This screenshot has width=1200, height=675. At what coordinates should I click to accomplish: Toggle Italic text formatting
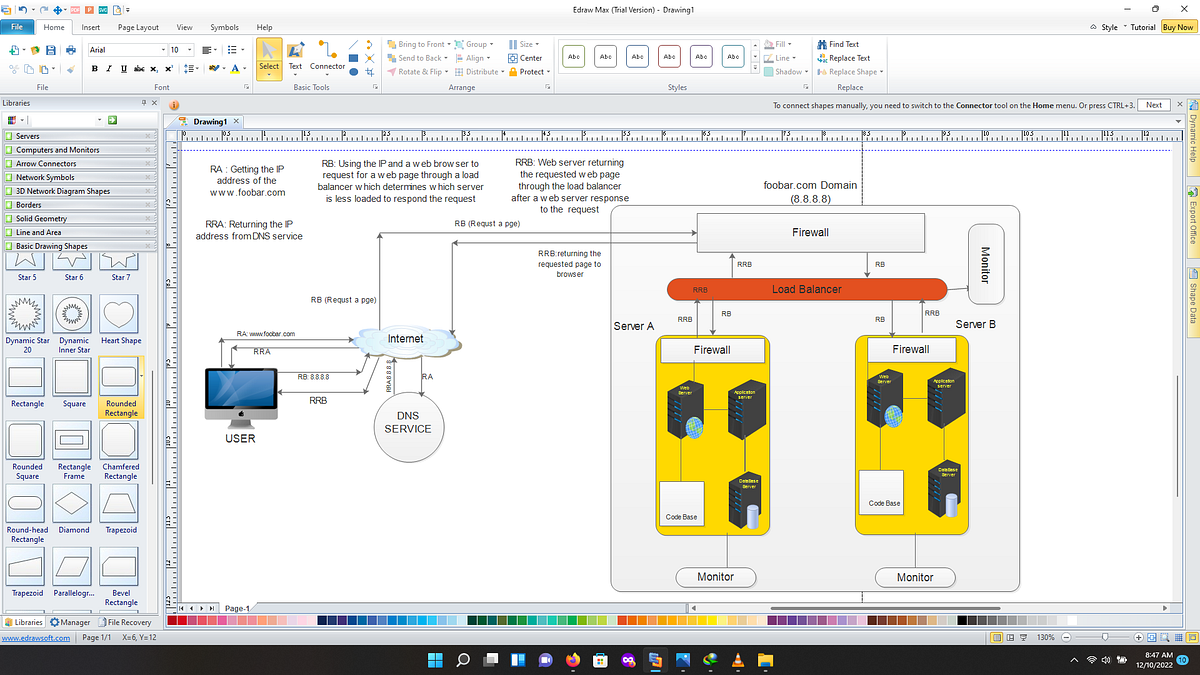pos(108,68)
